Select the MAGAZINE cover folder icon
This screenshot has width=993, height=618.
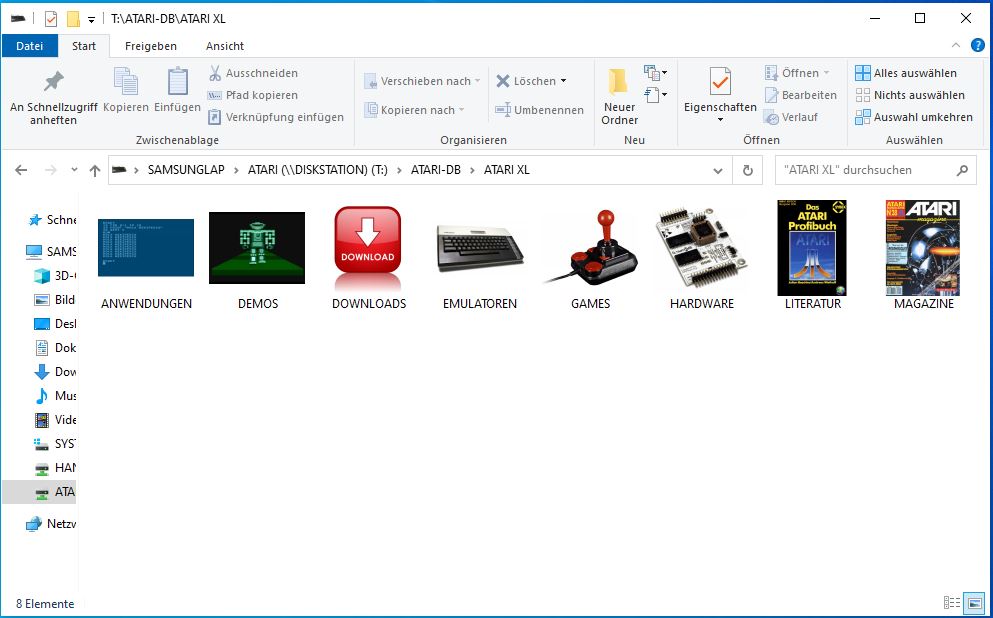coord(923,248)
